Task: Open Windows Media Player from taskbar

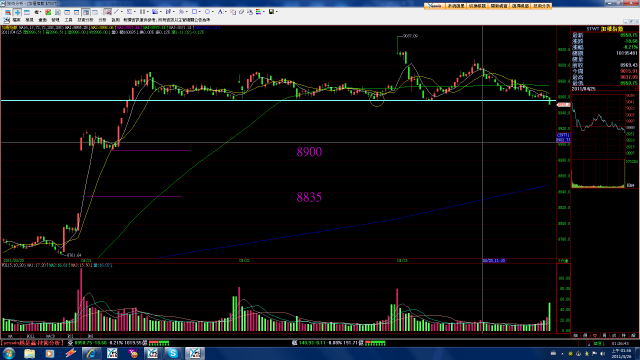Action: (50, 353)
